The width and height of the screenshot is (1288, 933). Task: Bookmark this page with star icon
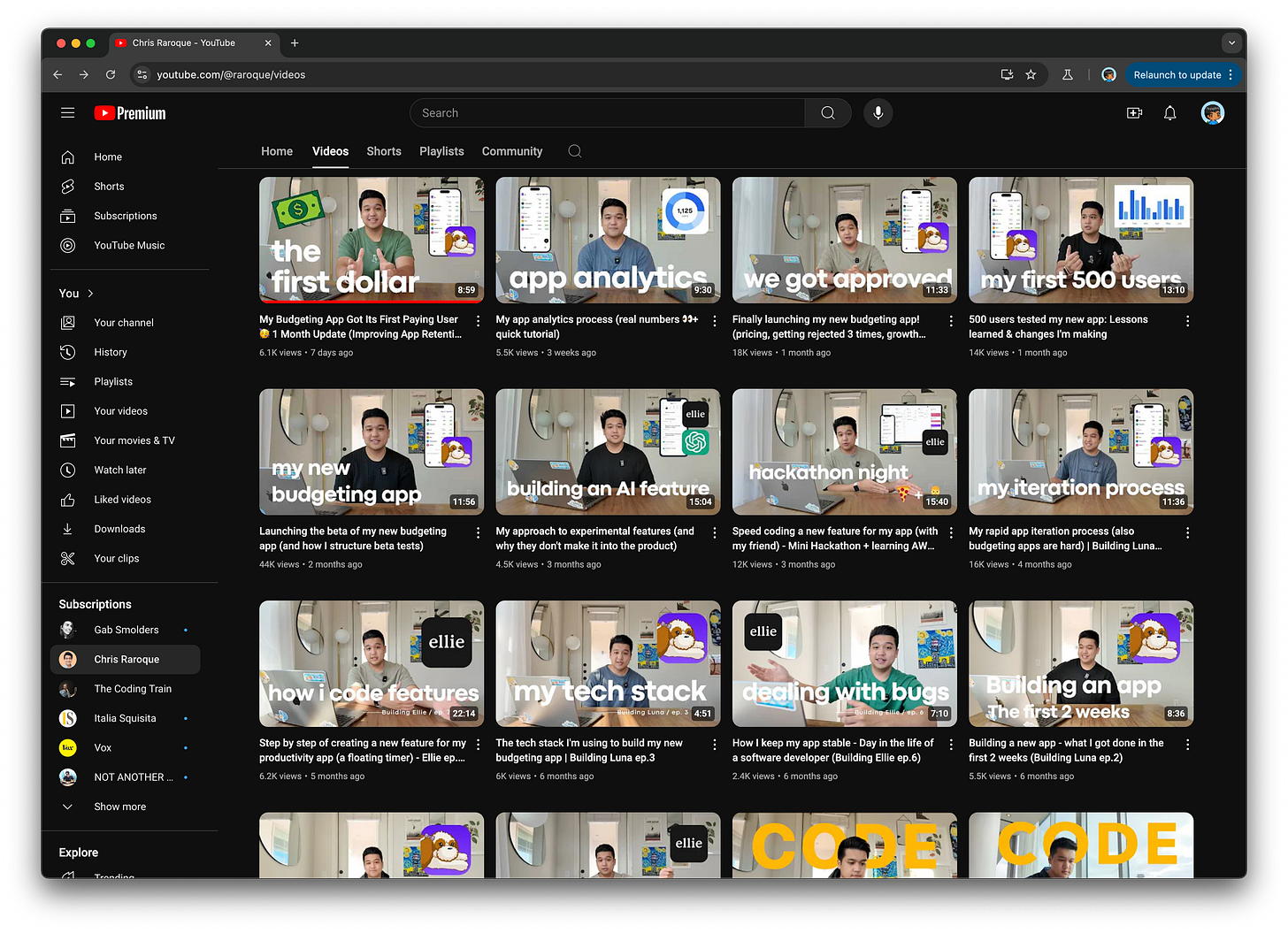point(1031,75)
